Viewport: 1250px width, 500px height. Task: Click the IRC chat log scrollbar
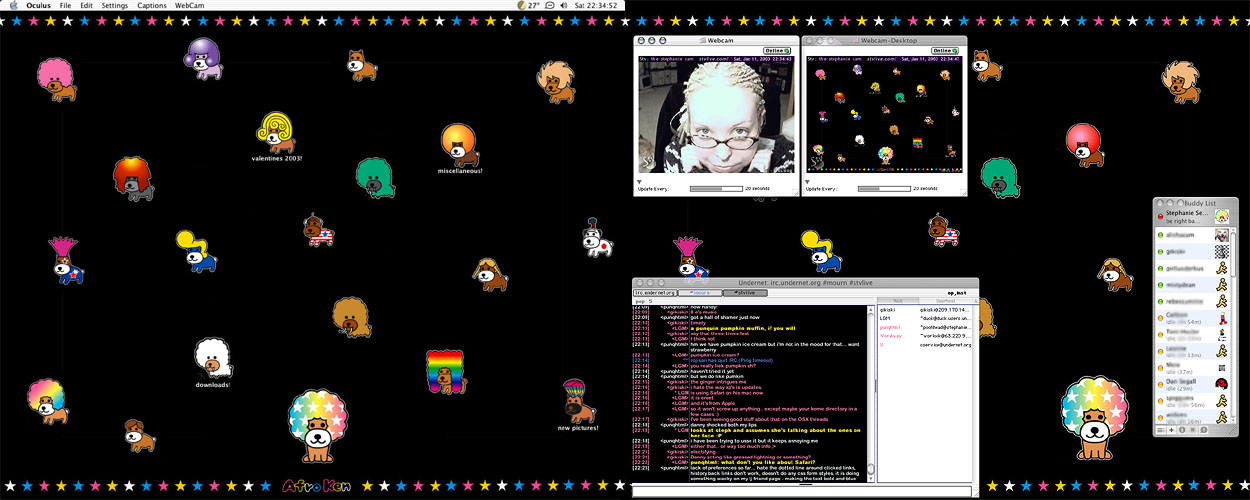coord(870,393)
